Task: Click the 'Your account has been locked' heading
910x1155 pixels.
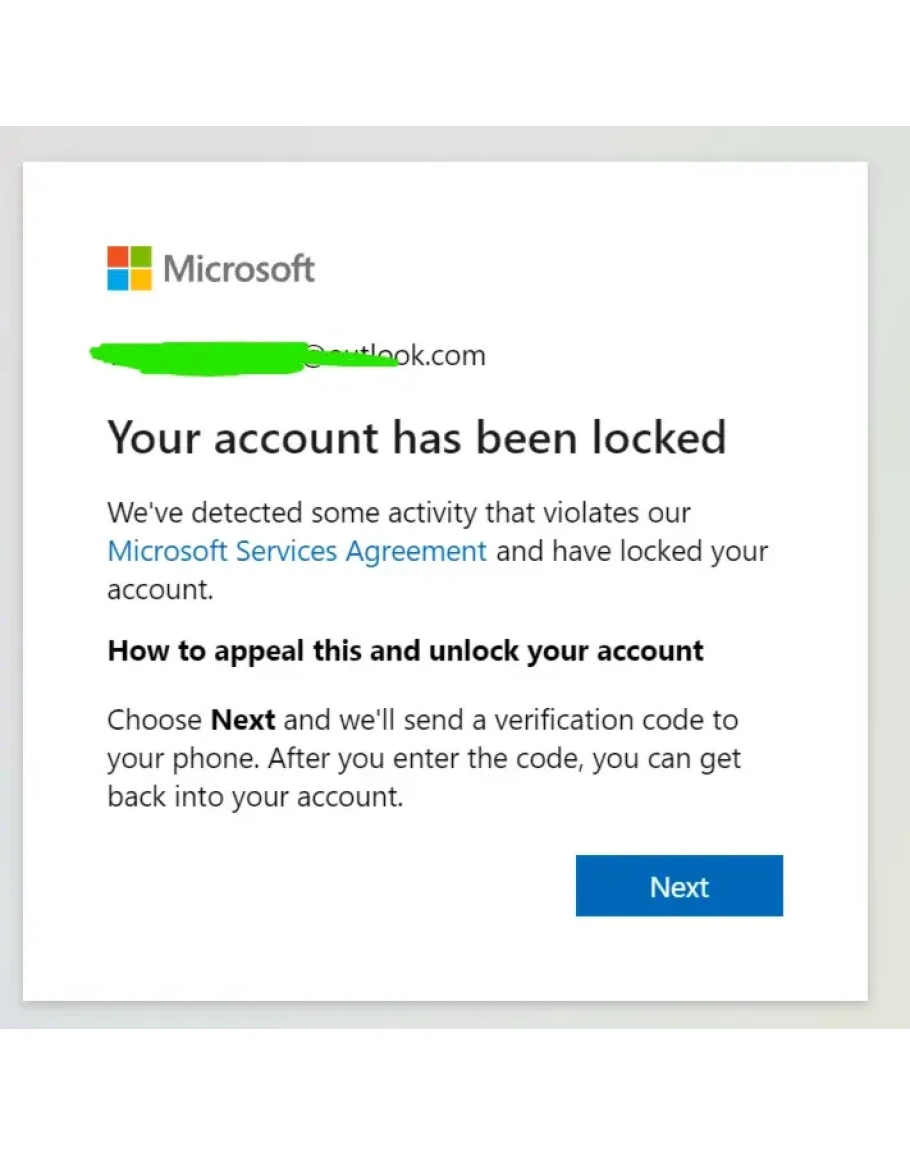Action: click(416, 439)
